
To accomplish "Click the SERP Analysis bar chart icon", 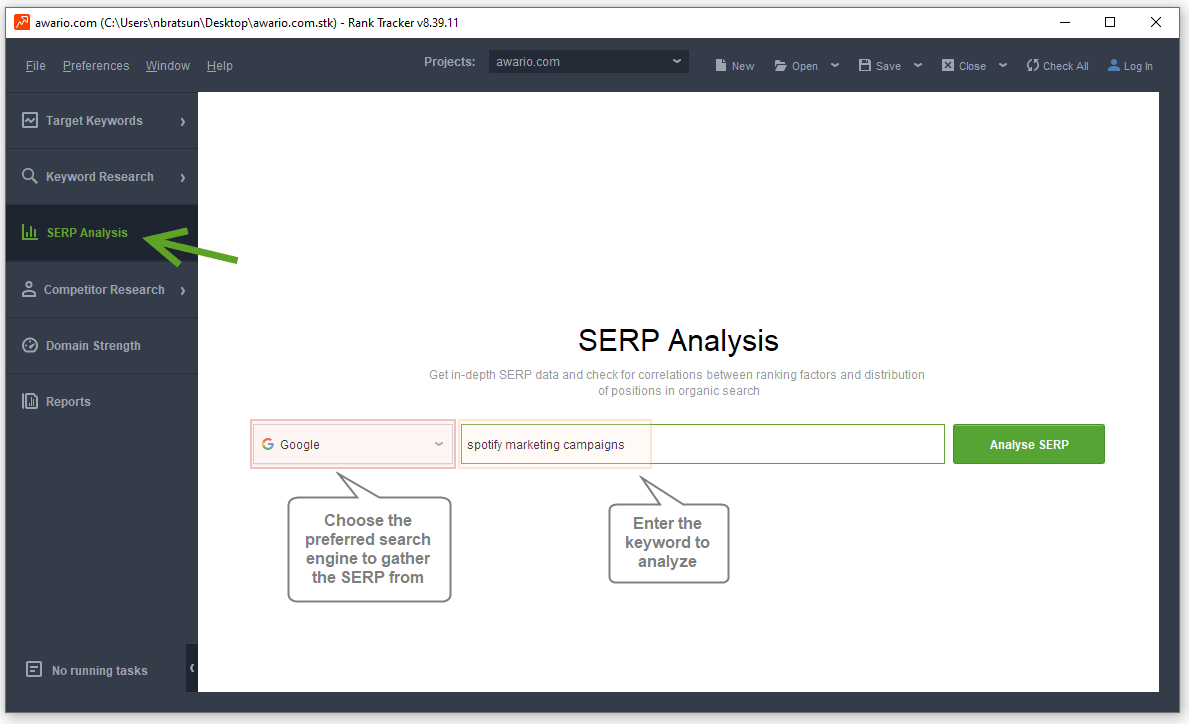I will click(30, 232).
